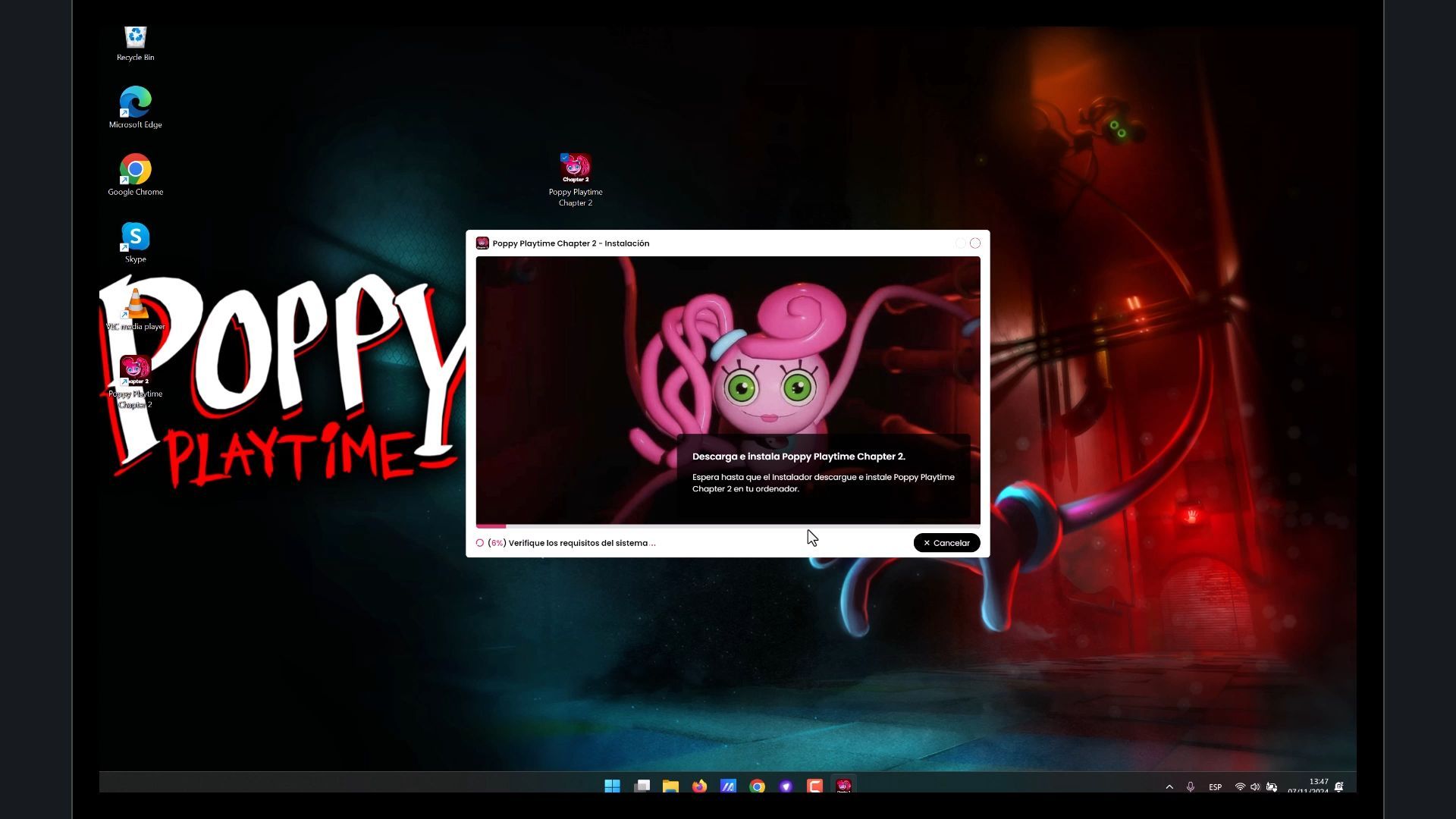Viewport: 1456px width, 819px height.
Task: Open Google Chrome from the taskbar
Action: (757, 786)
